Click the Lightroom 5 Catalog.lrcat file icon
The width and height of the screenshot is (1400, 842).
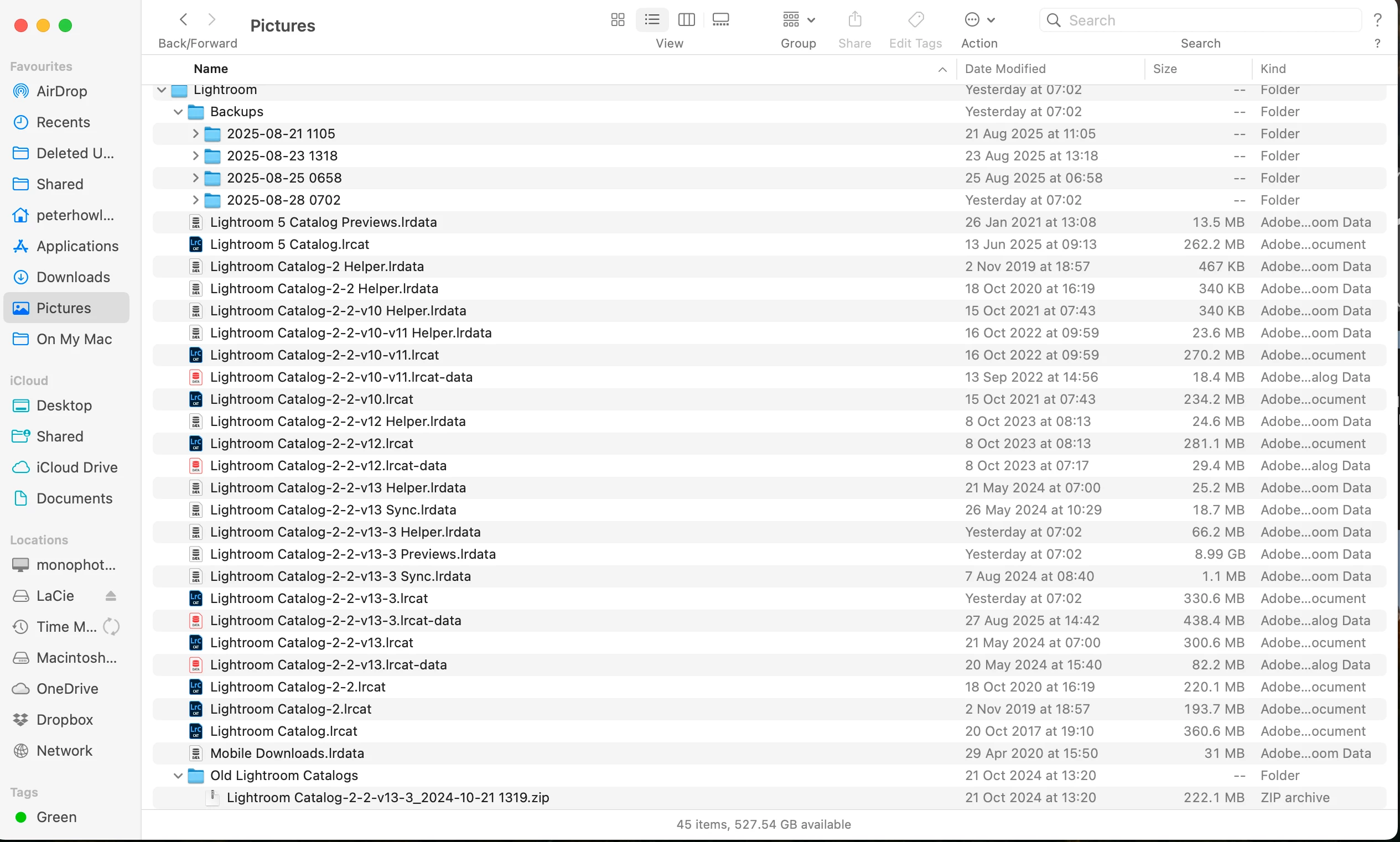196,245
